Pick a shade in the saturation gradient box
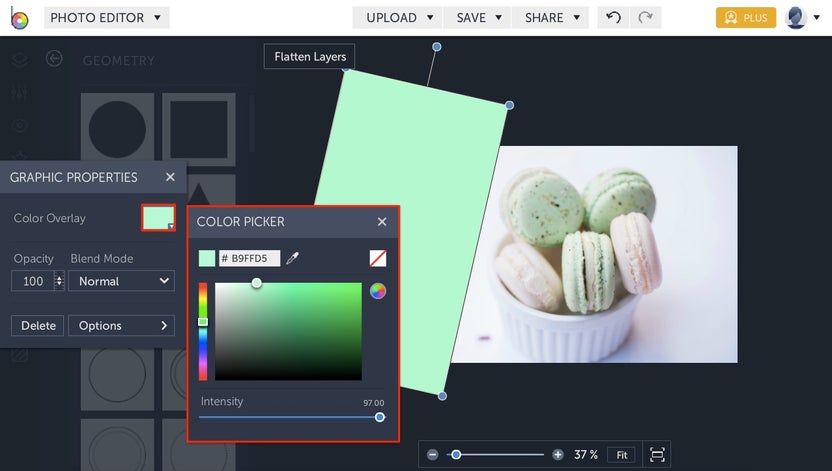 coord(288,332)
